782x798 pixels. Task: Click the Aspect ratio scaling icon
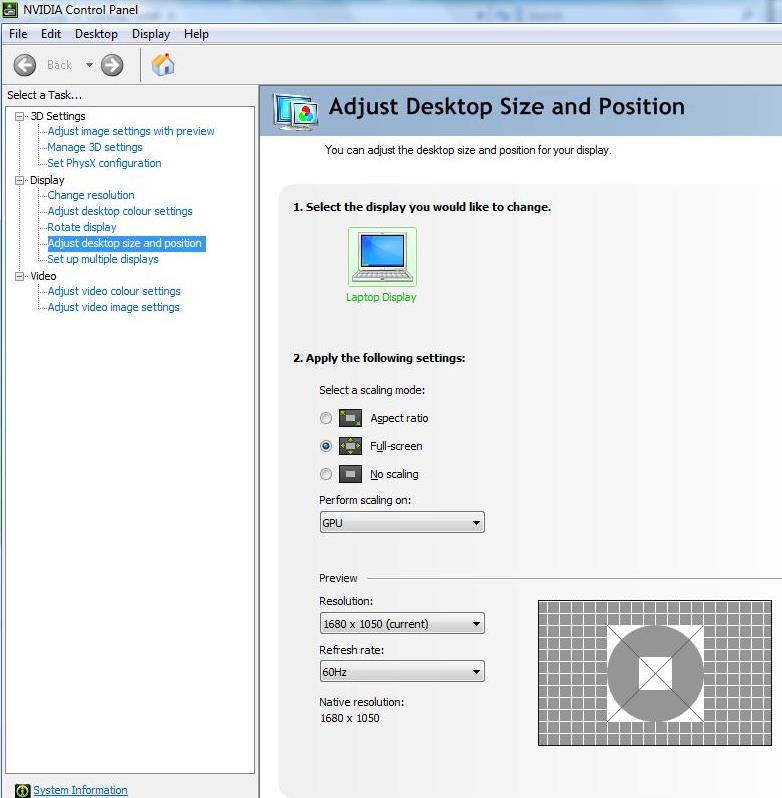pos(351,418)
